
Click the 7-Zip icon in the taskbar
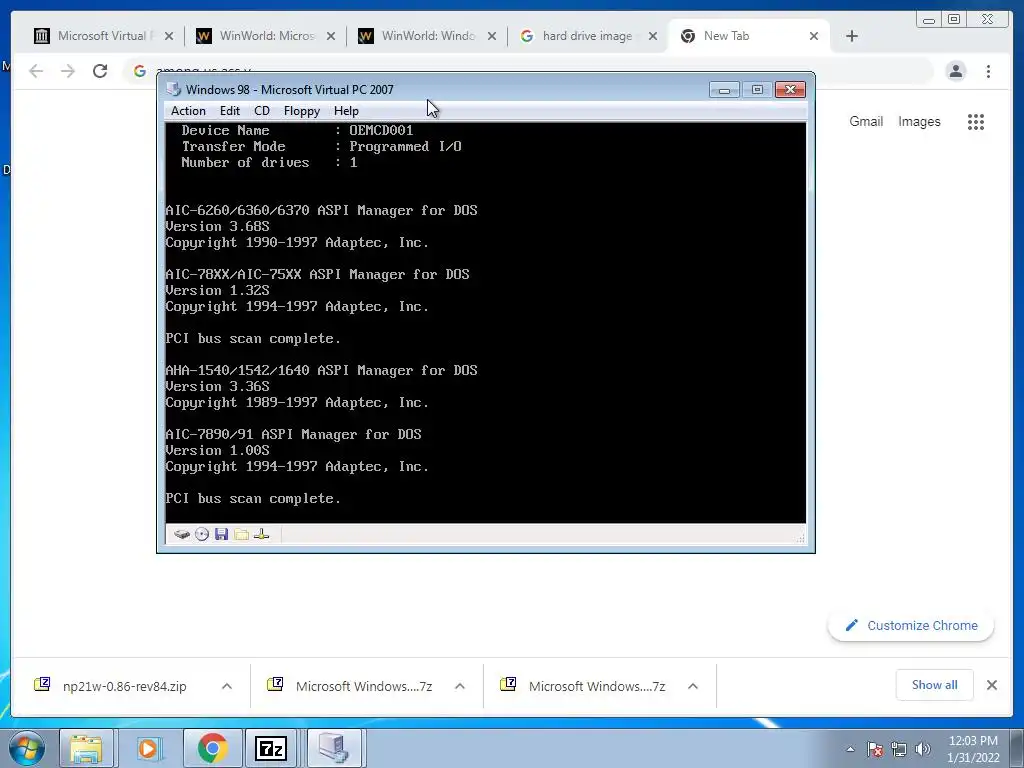[x=272, y=748]
